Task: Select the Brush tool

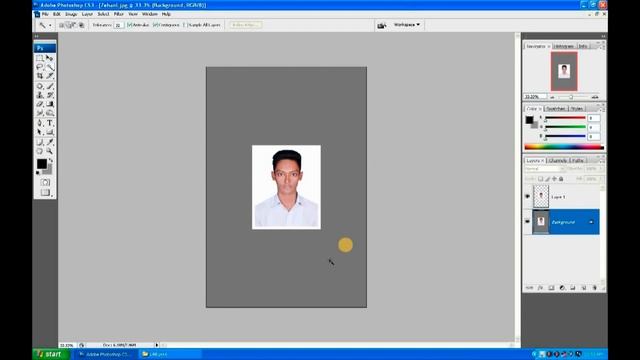Action: click(50, 86)
